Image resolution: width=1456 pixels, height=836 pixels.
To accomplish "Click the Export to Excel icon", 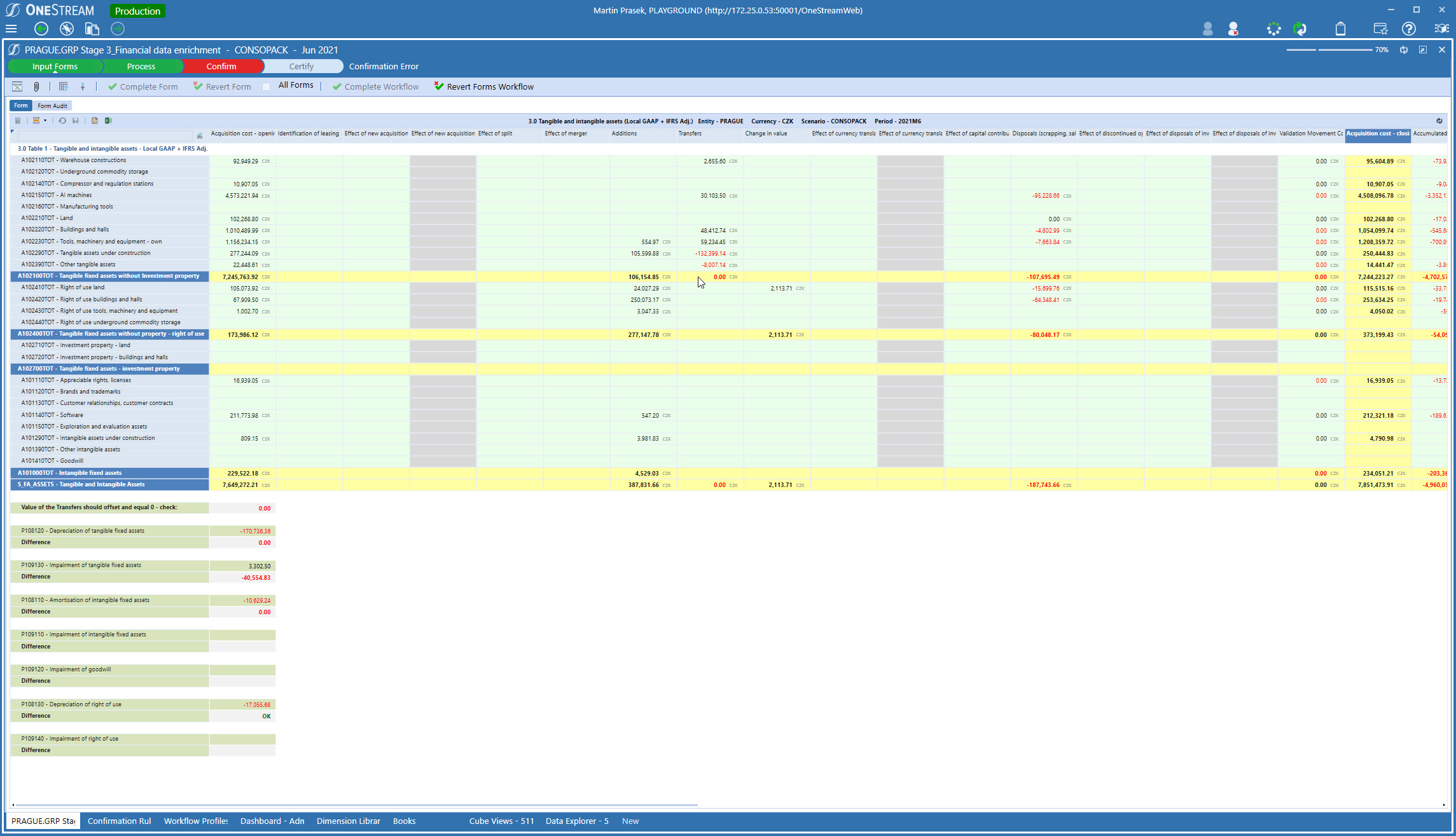I will (x=108, y=121).
